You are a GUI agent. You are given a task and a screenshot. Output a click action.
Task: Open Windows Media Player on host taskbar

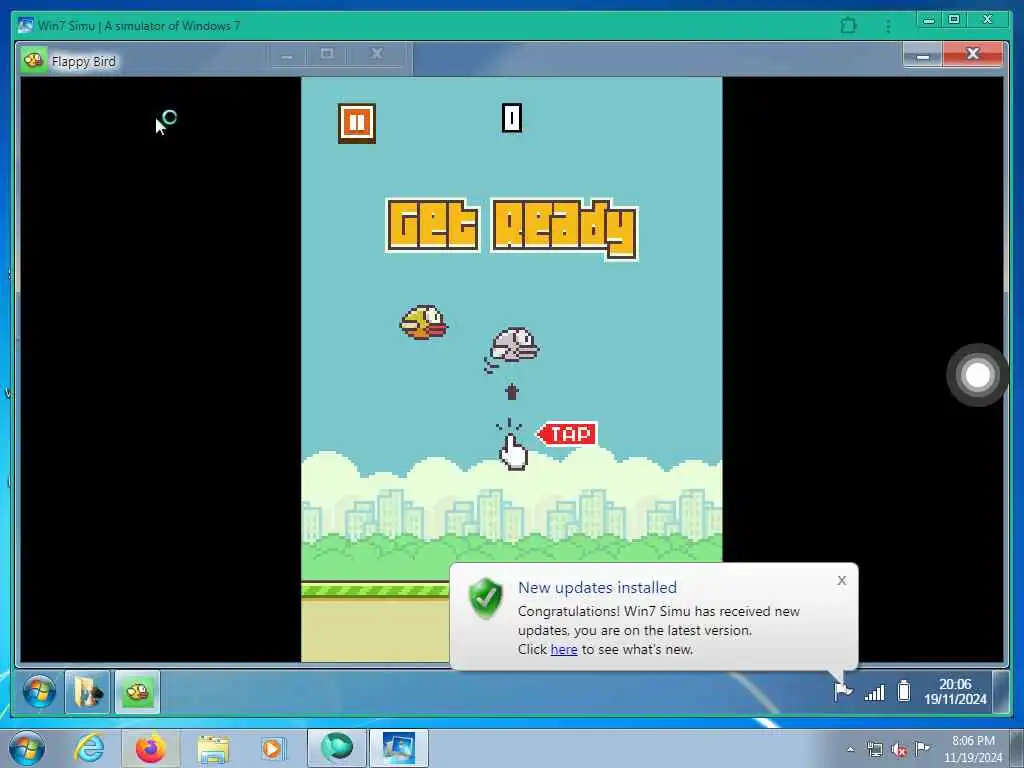click(x=272, y=748)
